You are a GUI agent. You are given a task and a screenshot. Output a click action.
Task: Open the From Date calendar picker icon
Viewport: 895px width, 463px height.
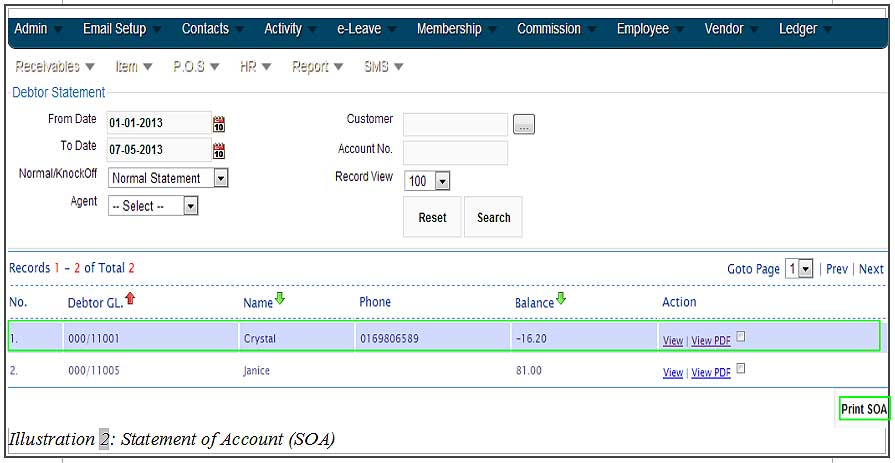219,124
